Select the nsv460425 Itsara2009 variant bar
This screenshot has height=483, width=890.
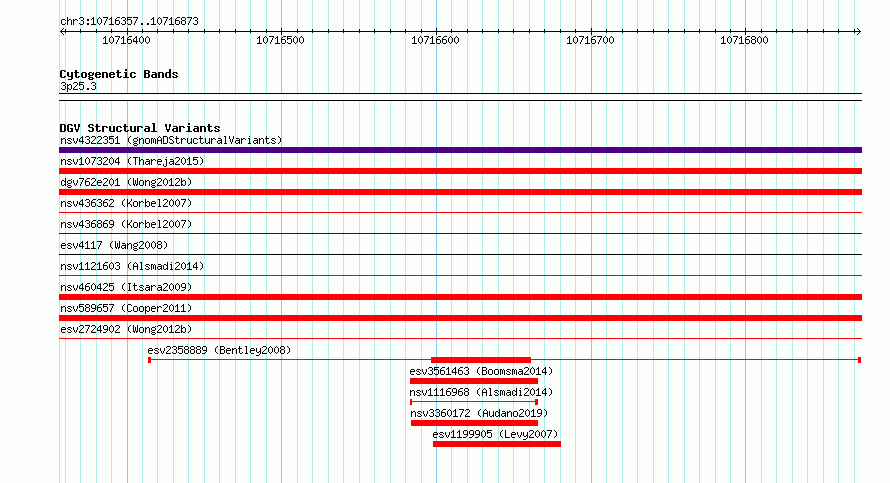pos(460,297)
